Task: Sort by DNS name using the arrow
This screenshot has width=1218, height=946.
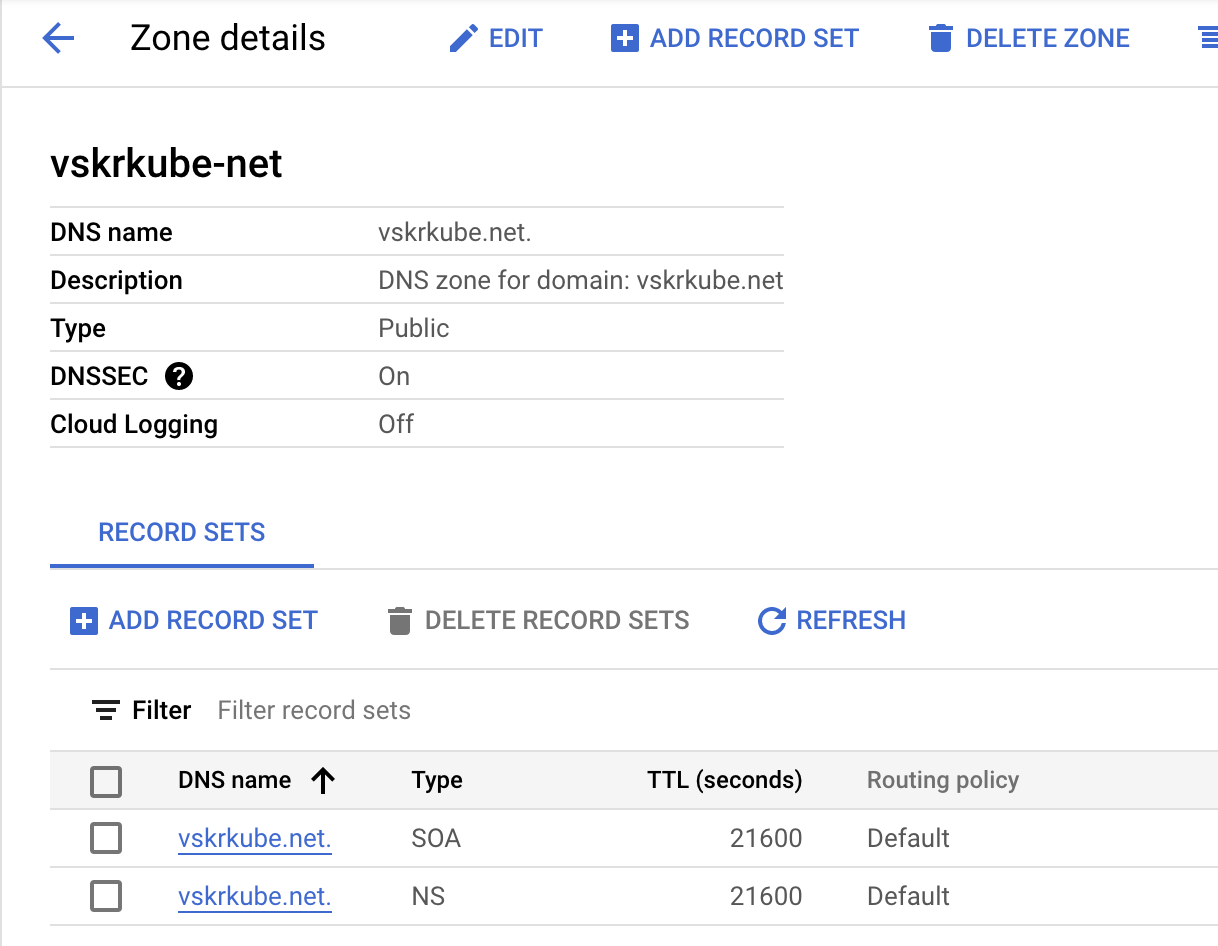Action: pyautogui.click(x=322, y=781)
